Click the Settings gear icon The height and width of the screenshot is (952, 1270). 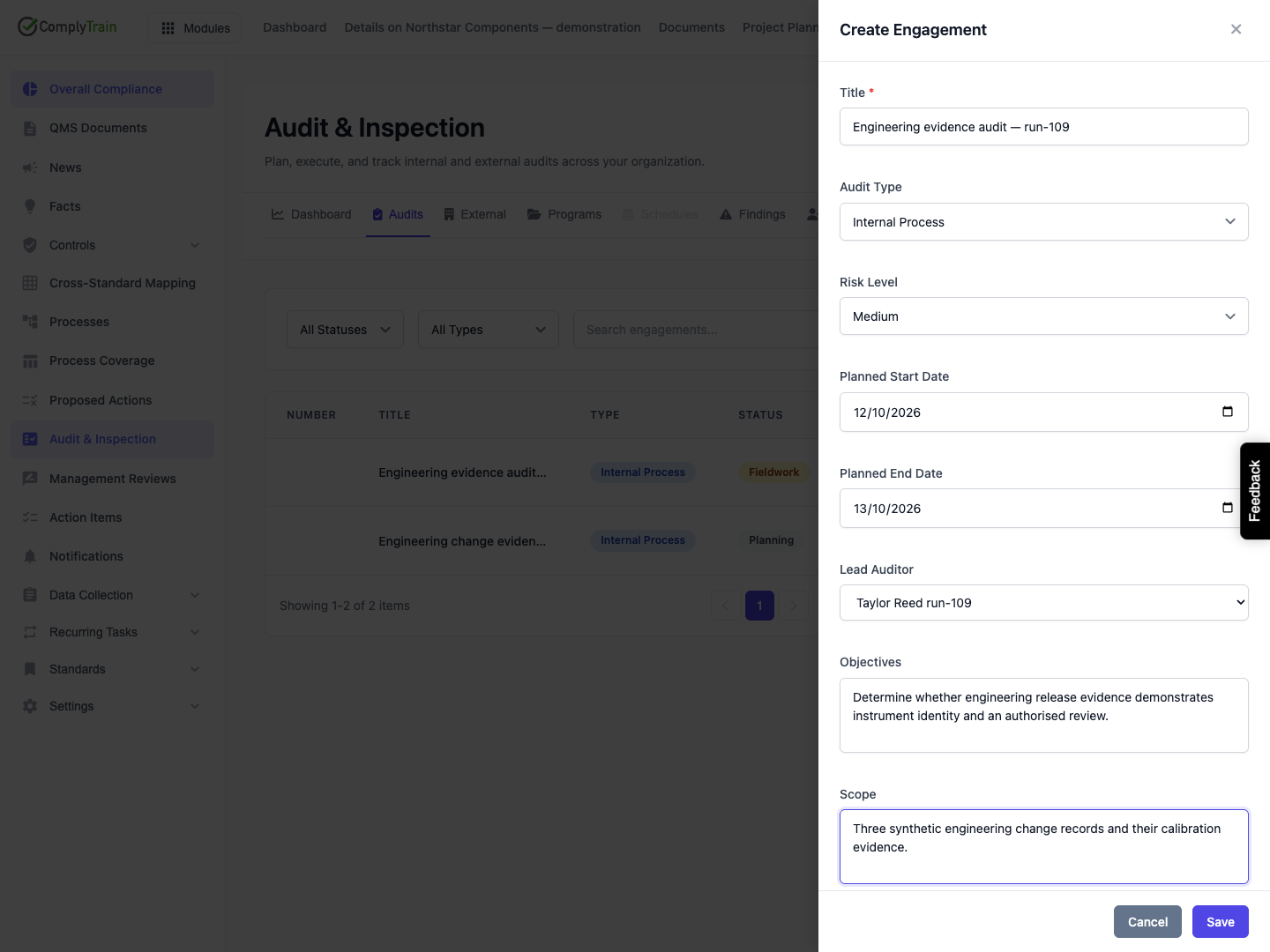30,706
